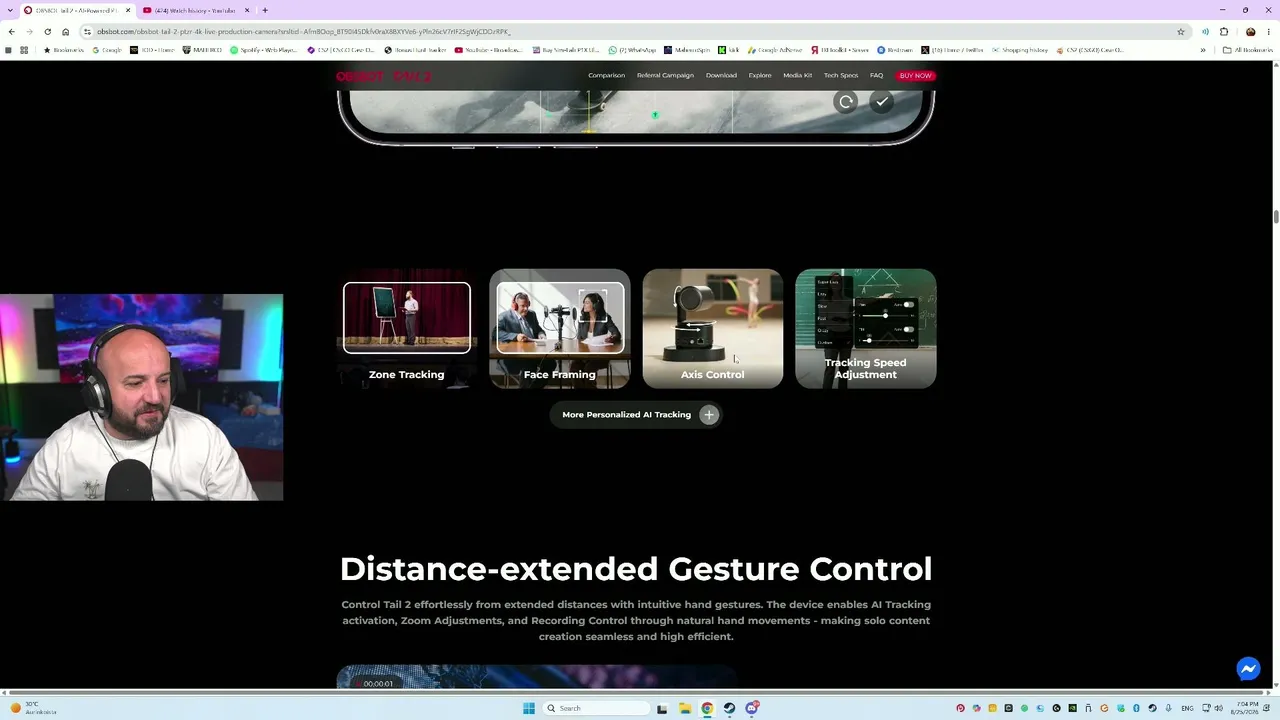Go back using the browser back arrow
The height and width of the screenshot is (720, 1280).
[x=11, y=32]
